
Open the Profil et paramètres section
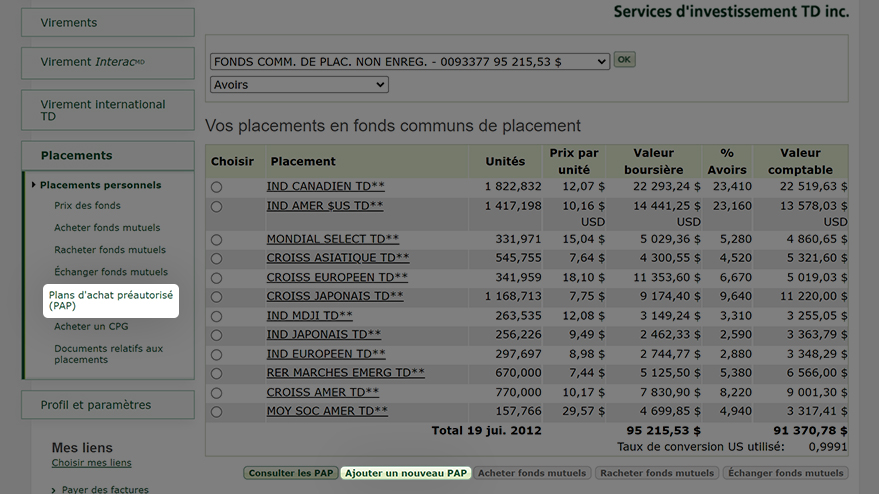click(x=108, y=405)
